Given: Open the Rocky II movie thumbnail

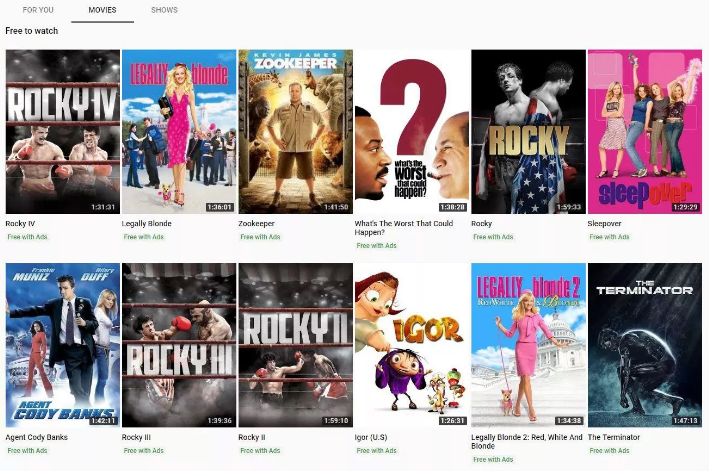Looking at the screenshot, I should (296, 345).
